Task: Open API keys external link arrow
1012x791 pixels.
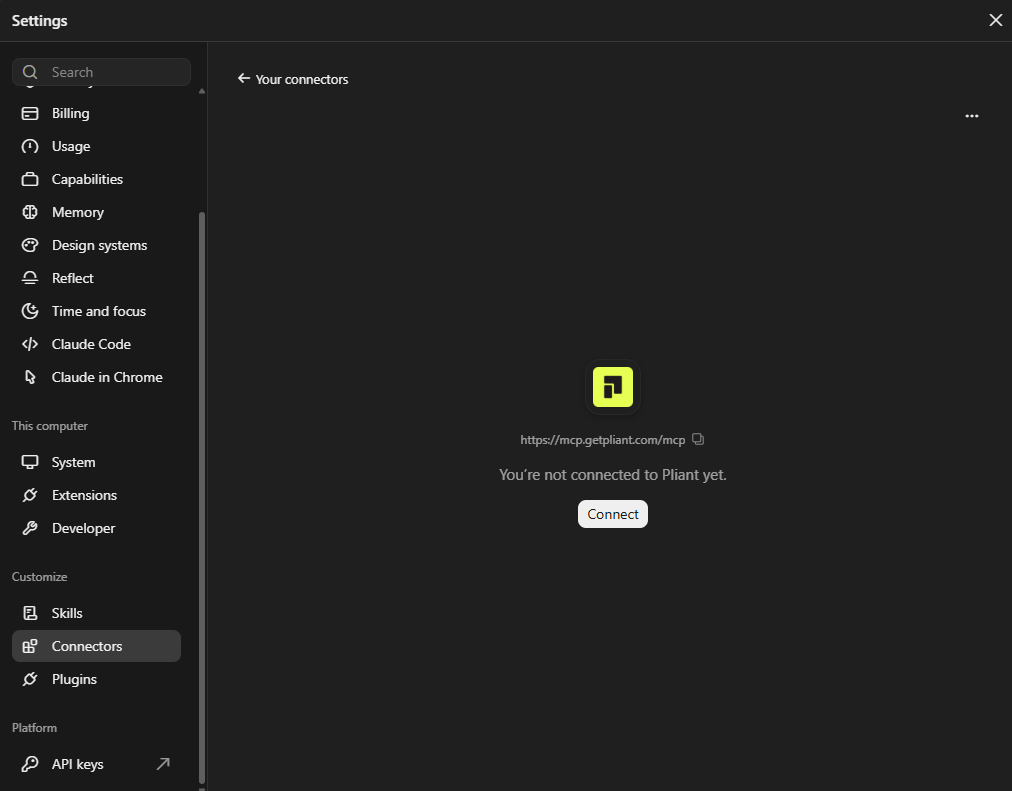Action: [163, 764]
